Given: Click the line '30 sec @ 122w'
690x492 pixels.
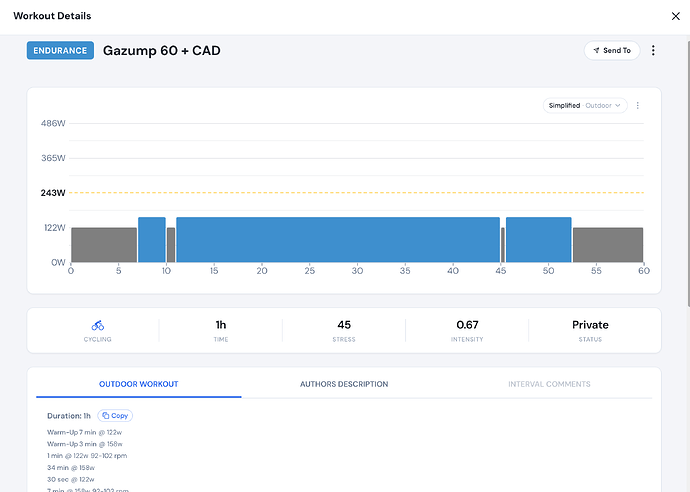Looking at the screenshot, I should pyautogui.click(x=71, y=479).
